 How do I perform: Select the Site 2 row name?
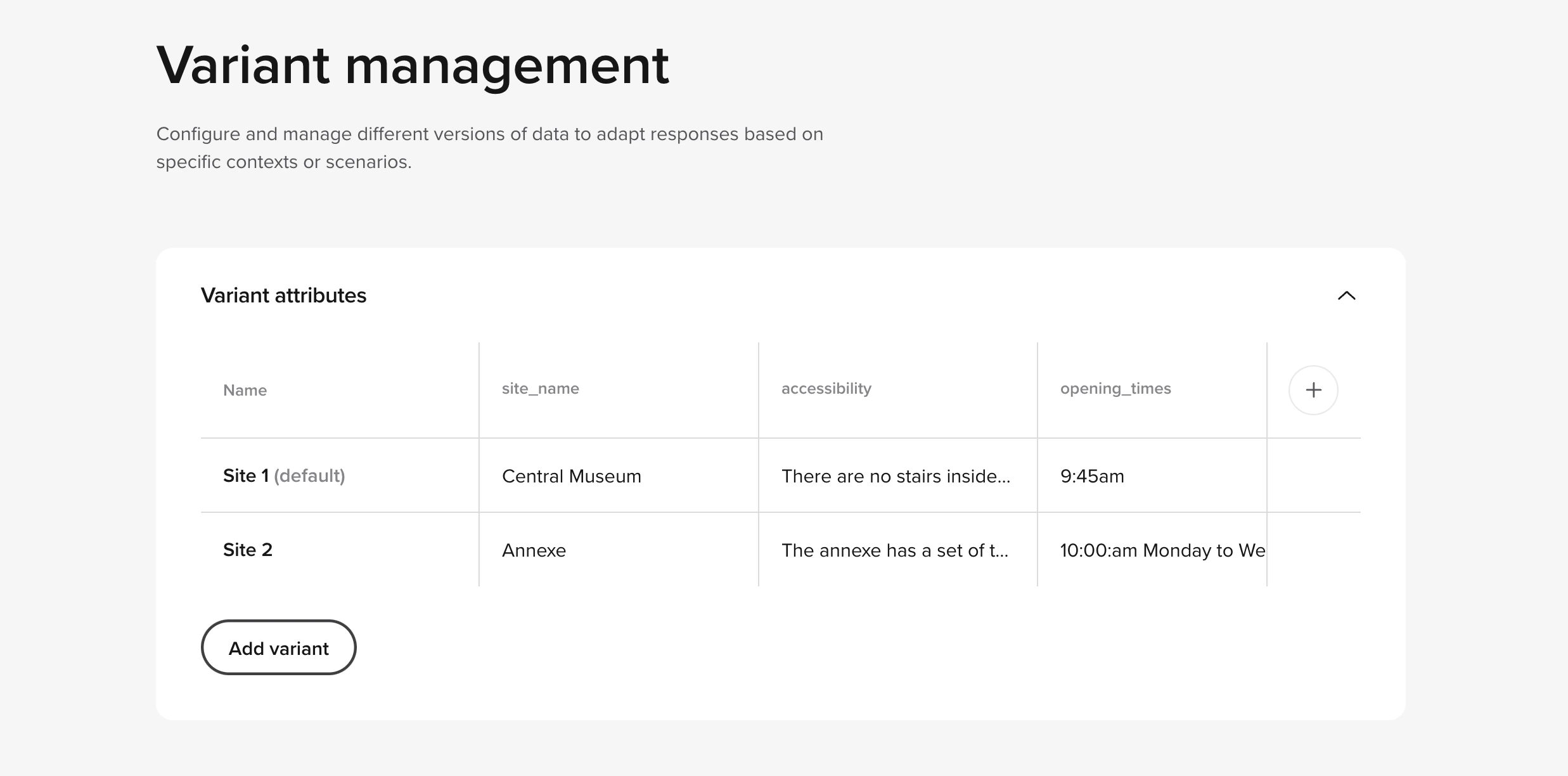coord(248,550)
